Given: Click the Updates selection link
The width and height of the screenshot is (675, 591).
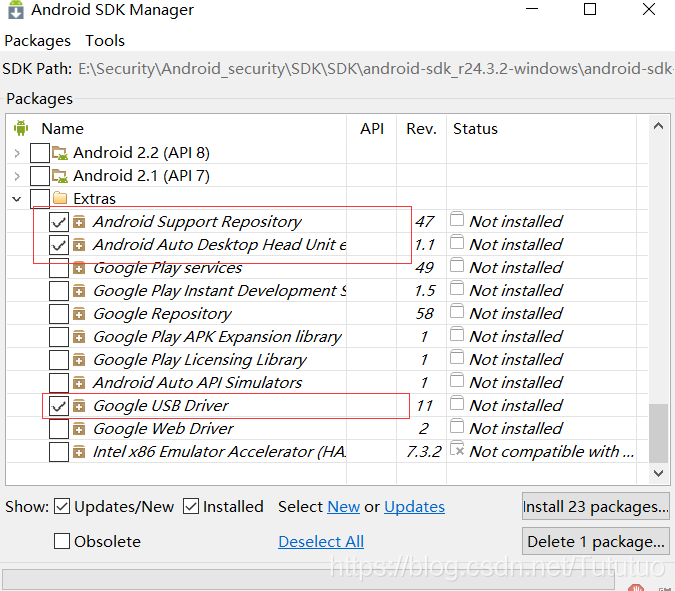Looking at the screenshot, I should pos(415,507).
